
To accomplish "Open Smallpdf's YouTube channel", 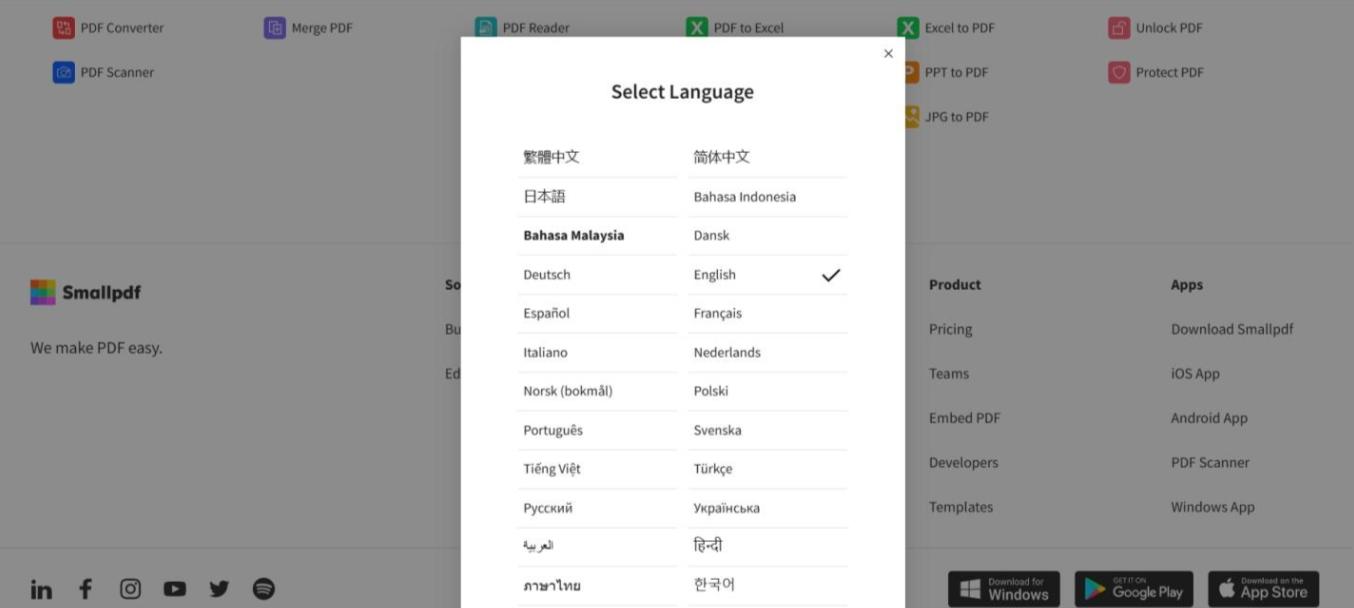I will point(174,588).
